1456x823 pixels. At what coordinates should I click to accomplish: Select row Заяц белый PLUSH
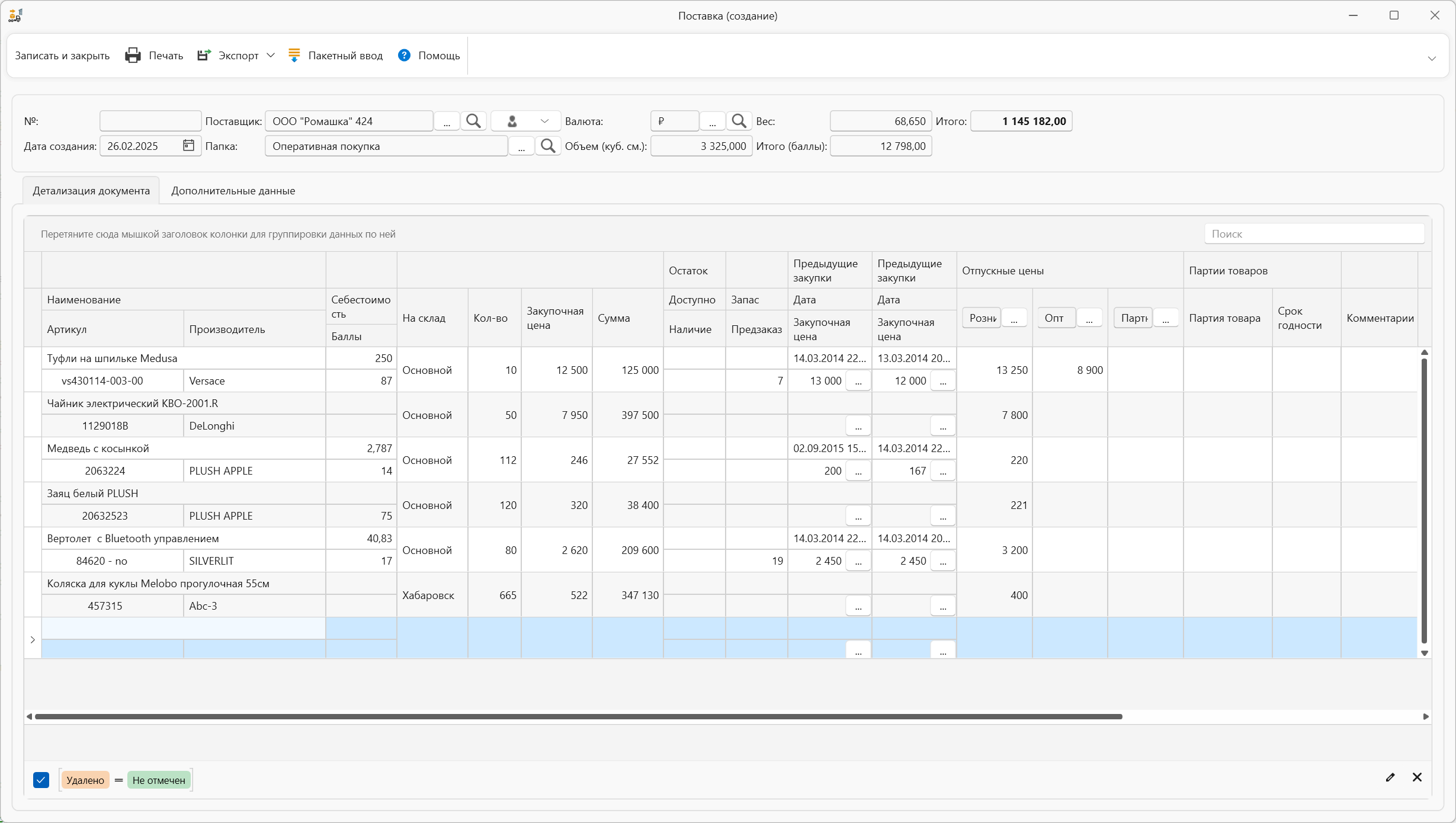pyautogui.click(x=184, y=494)
